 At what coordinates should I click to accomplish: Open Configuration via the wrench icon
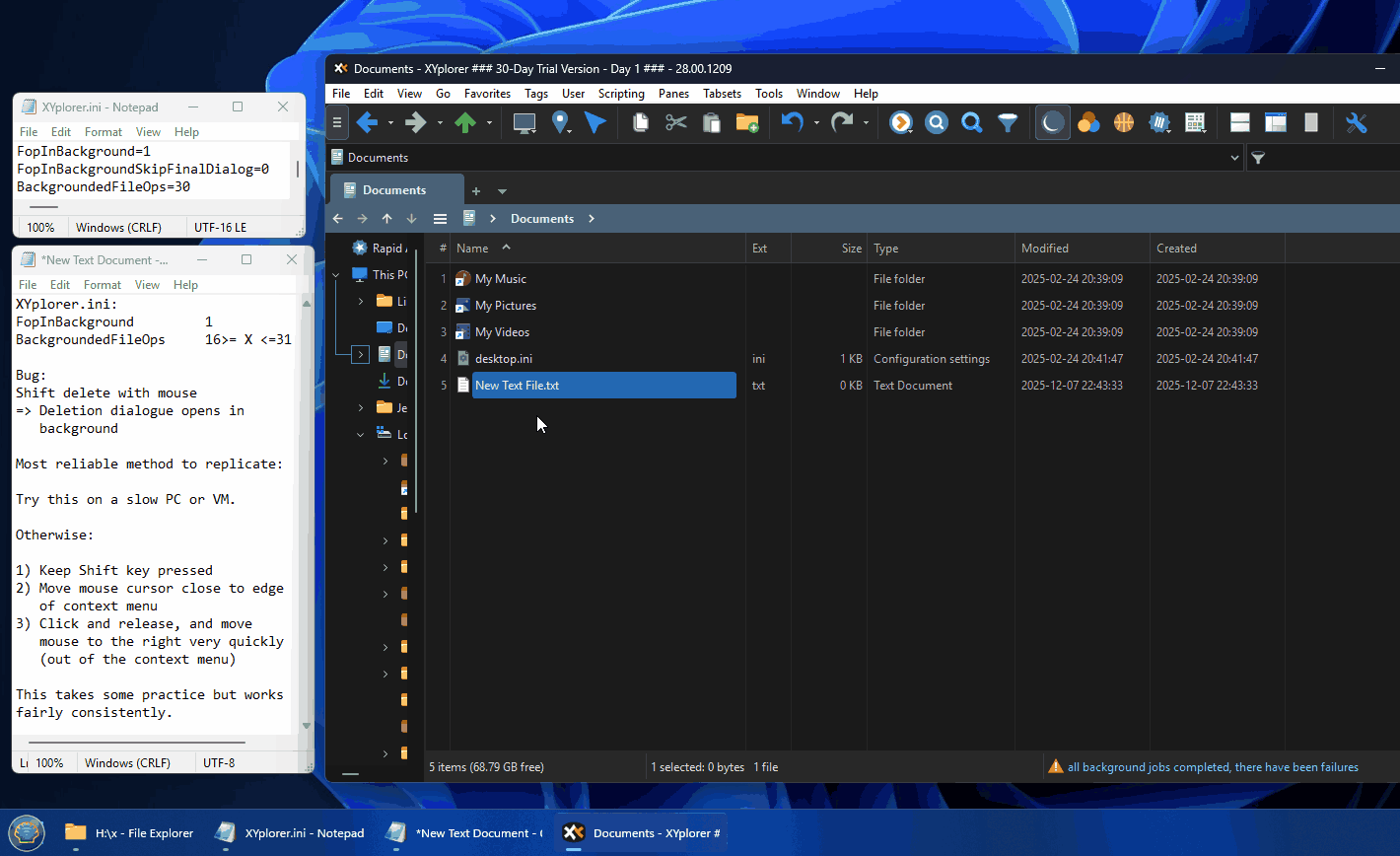tap(1356, 122)
